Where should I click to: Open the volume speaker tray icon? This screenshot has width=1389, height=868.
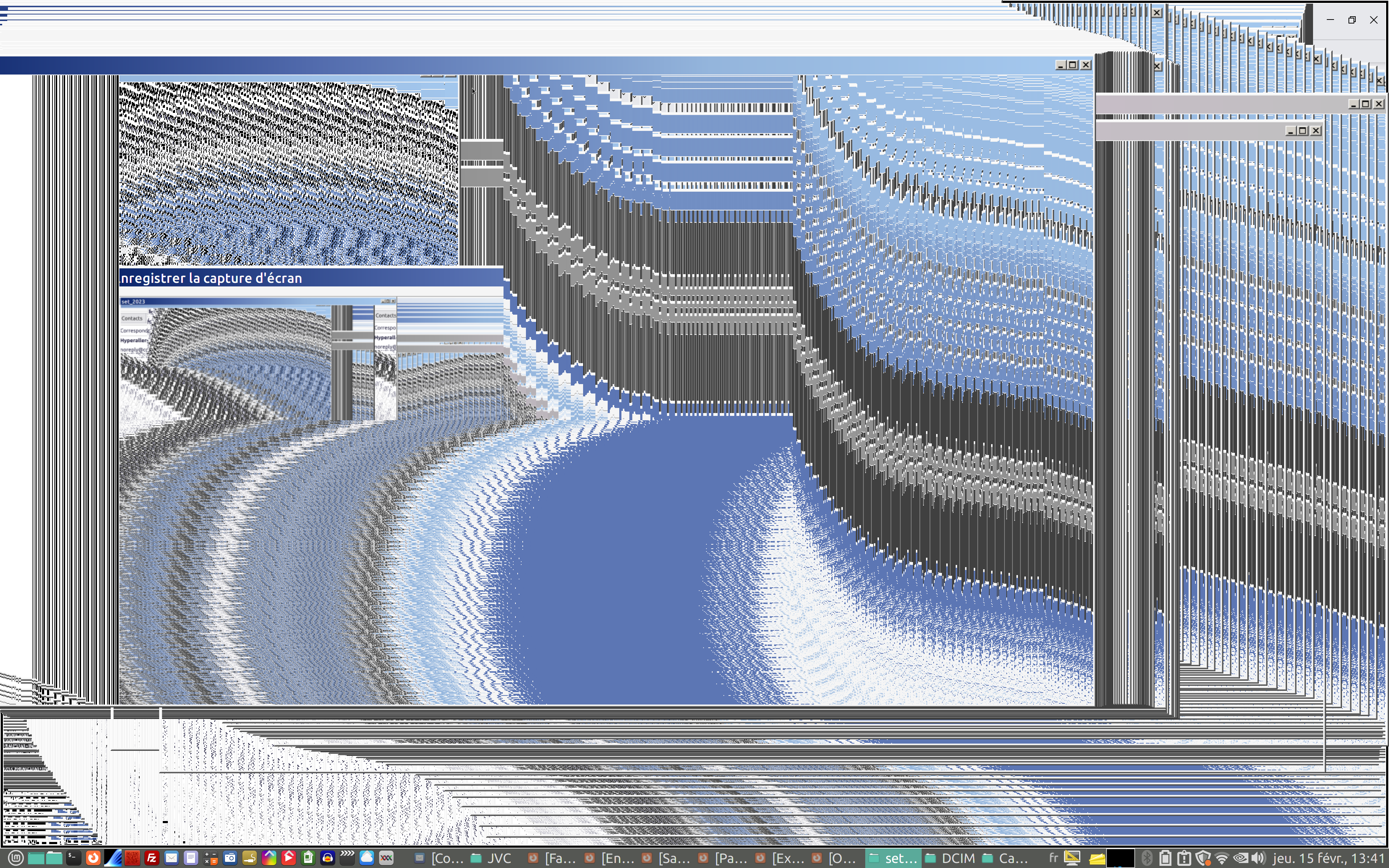pos(1258,858)
